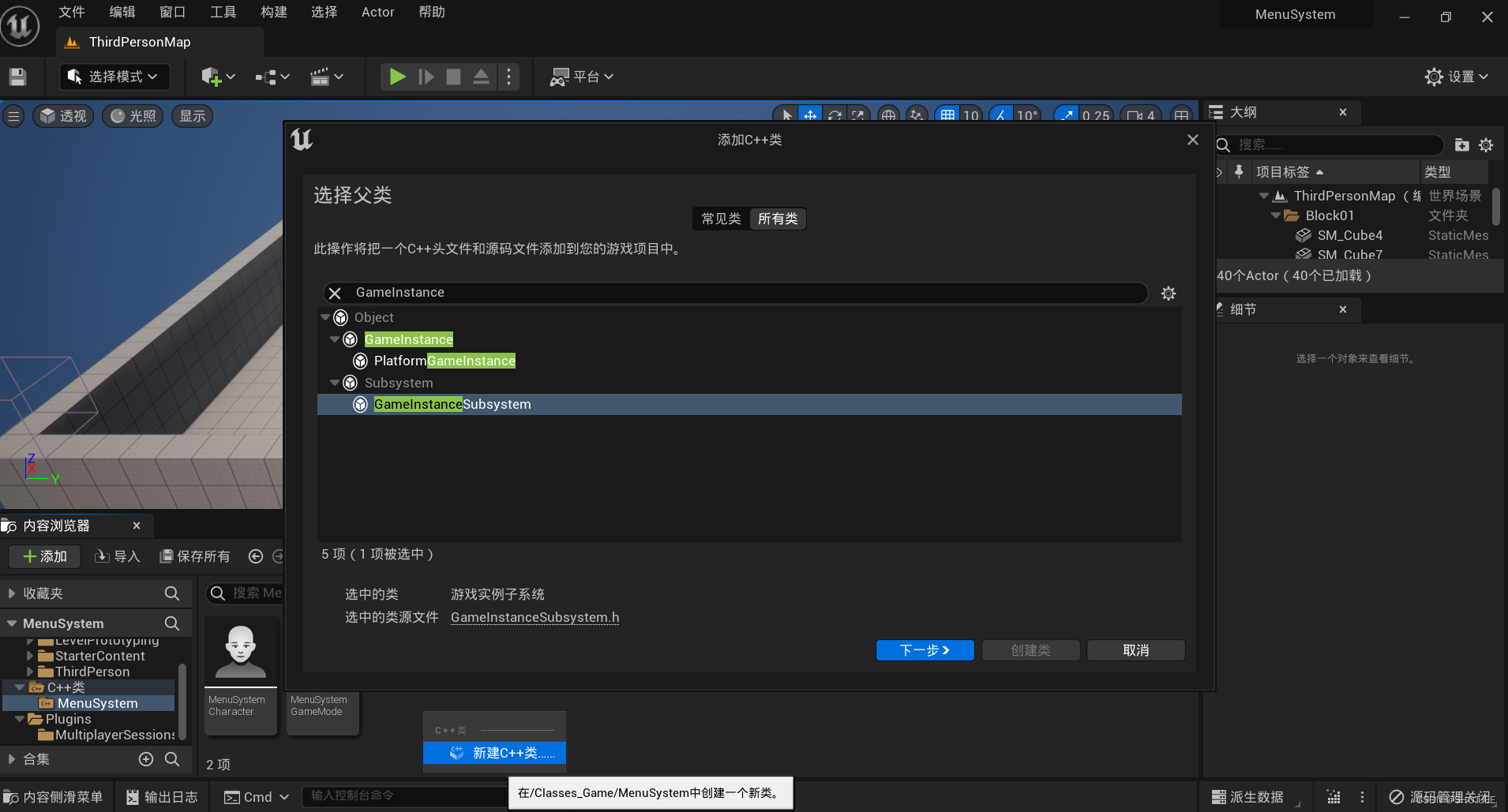Switch to the 常见类 tab

[x=719, y=219]
